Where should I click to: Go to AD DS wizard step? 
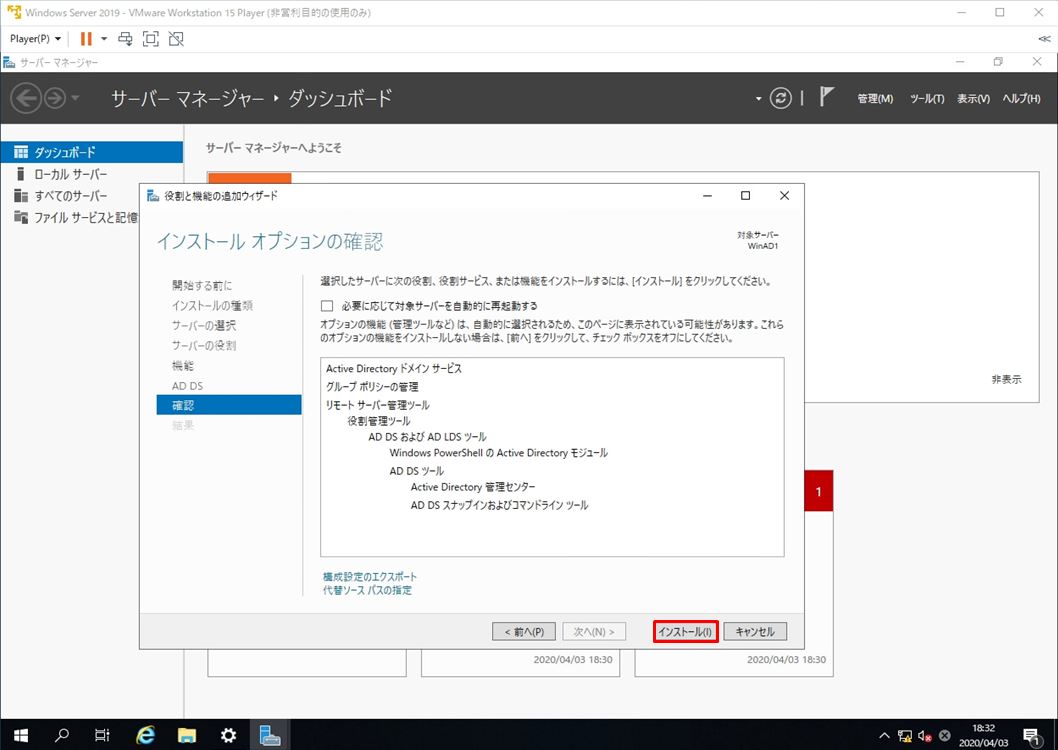[188, 386]
